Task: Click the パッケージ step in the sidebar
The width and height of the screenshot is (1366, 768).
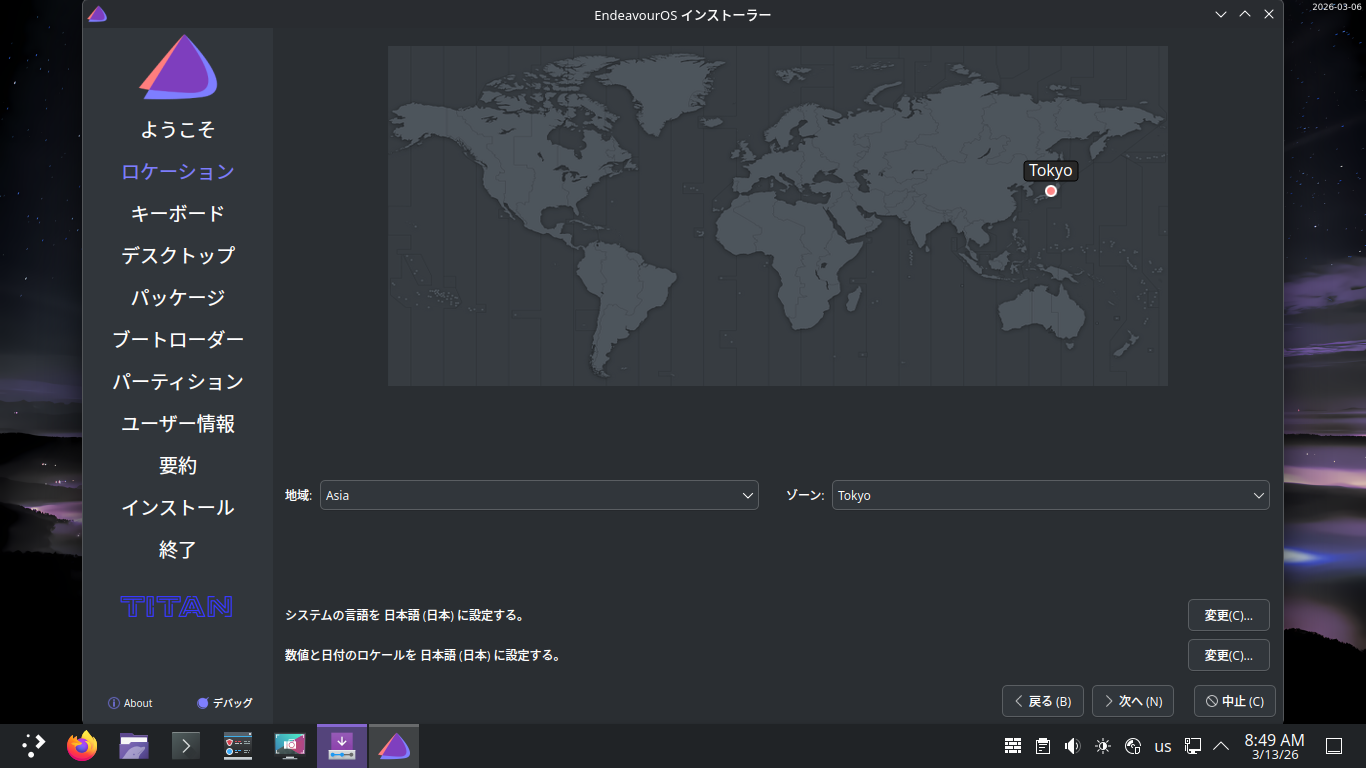Action: 178,298
